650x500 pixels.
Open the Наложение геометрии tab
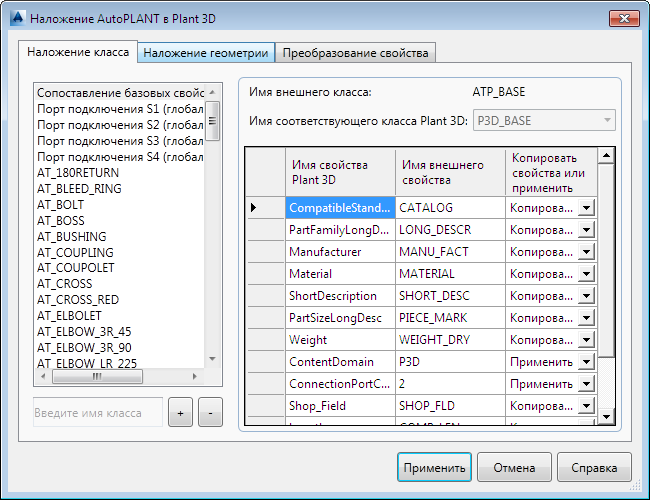click(206, 53)
